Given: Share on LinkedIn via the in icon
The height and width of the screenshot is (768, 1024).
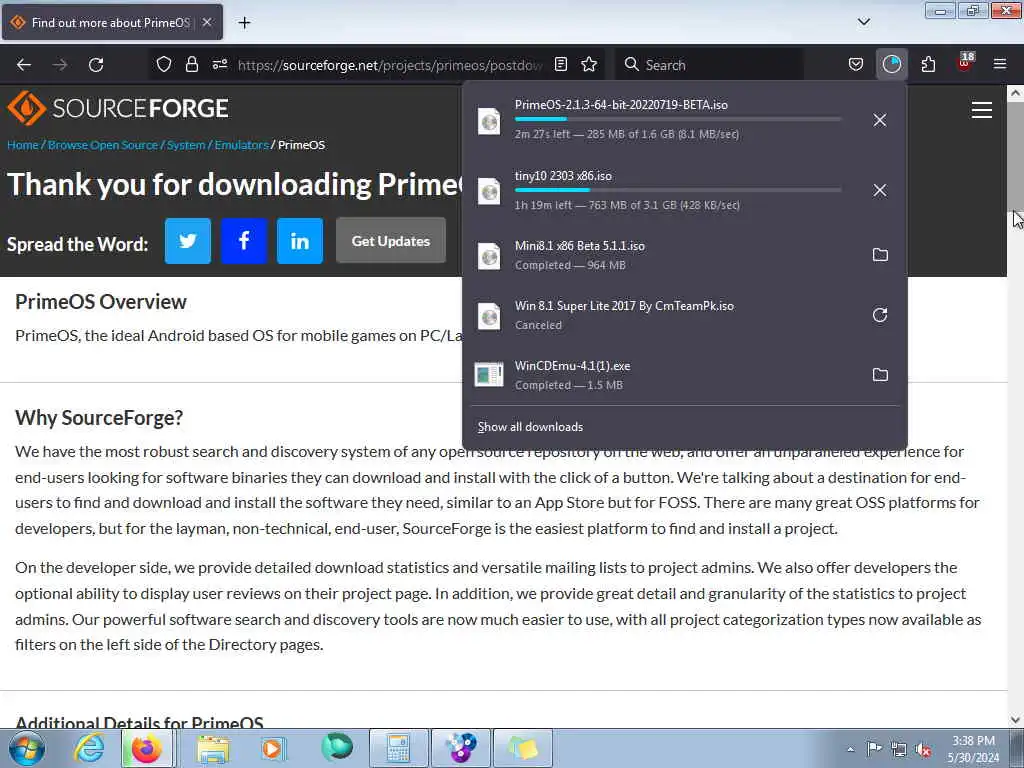Looking at the screenshot, I should pyautogui.click(x=300, y=241).
